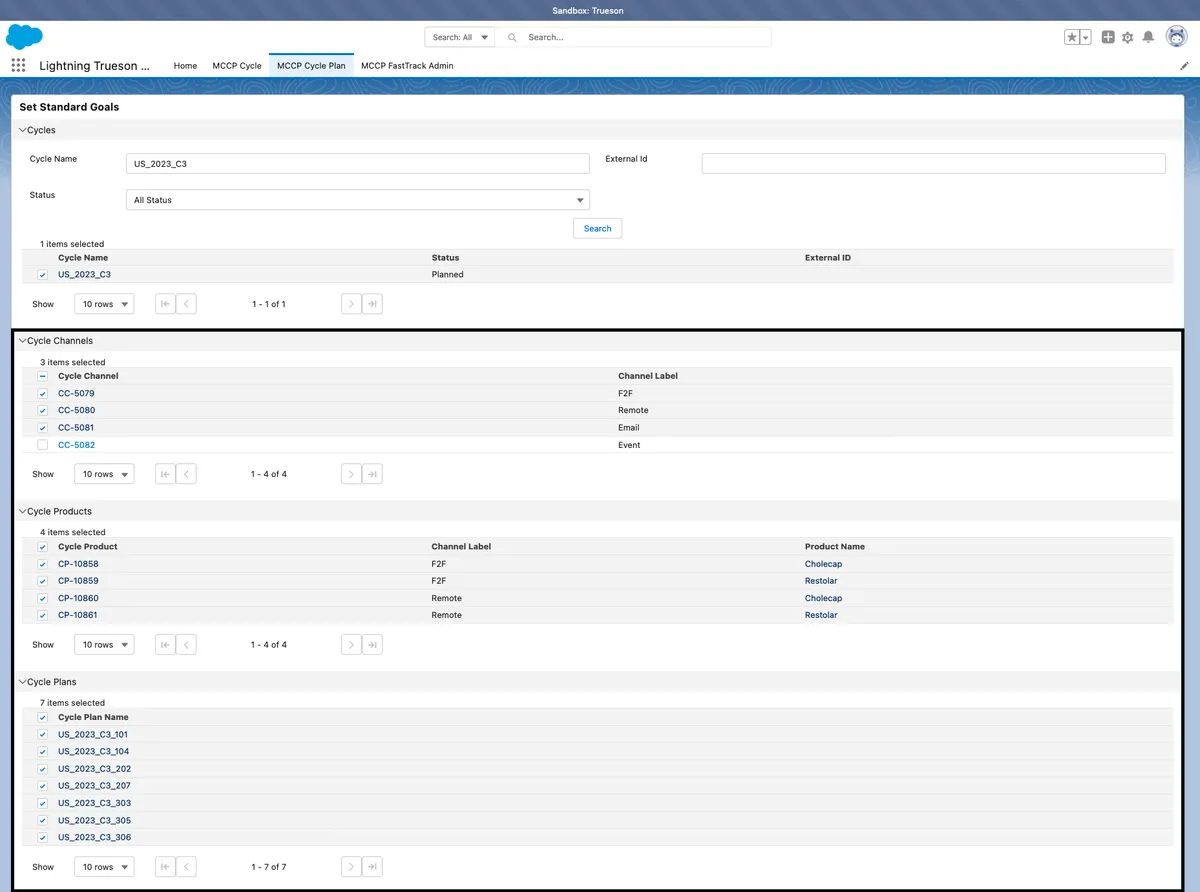Go to first page in Cycles table
The image size is (1200, 892).
pos(165,303)
